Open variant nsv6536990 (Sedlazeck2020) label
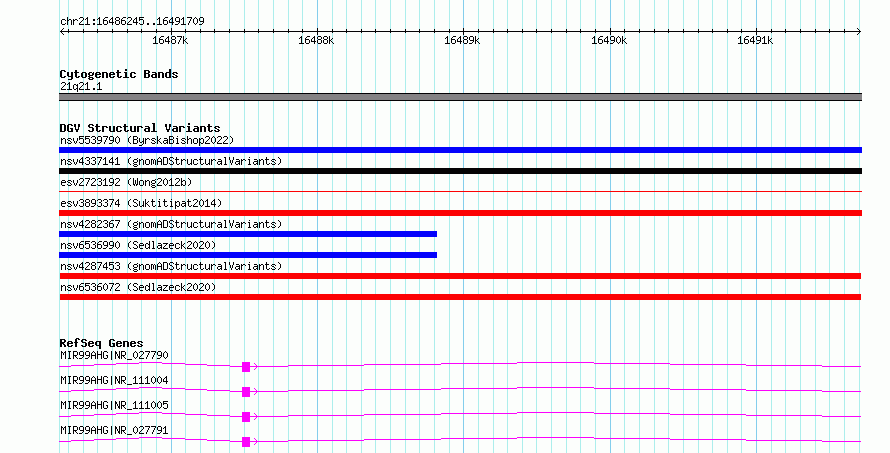 [x=138, y=245]
